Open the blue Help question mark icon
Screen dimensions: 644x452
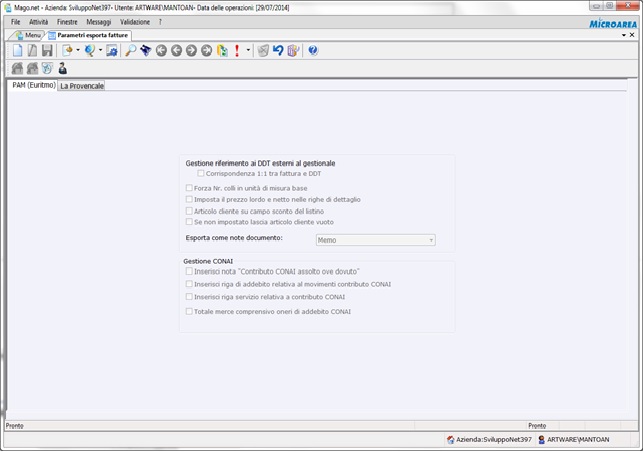point(313,50)
